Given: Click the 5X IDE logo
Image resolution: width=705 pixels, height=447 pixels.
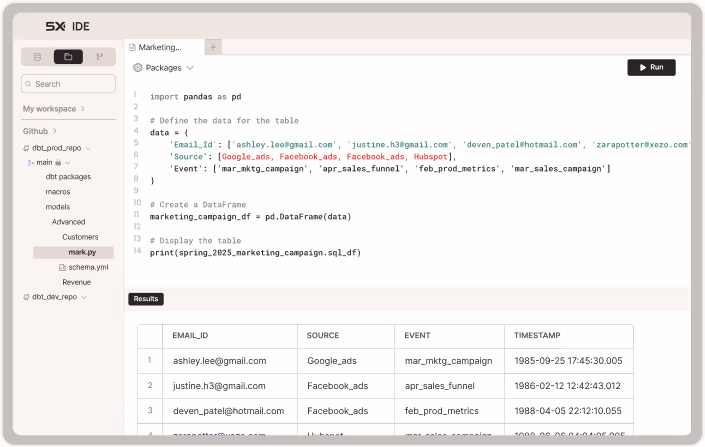Looking at the screenshot, I should tap(67, 27).
